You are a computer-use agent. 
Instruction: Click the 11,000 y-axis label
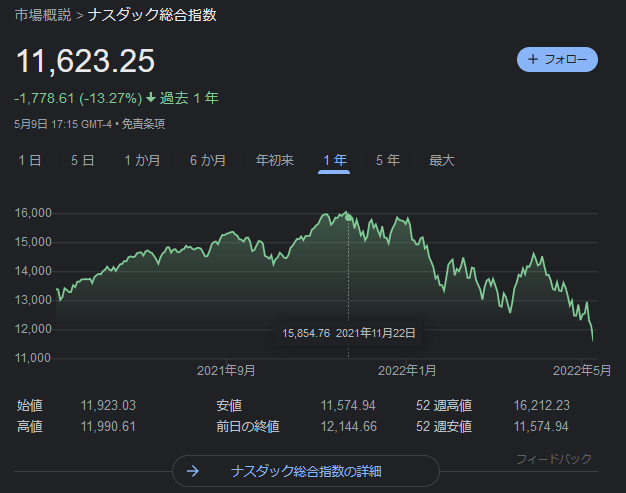pyautogui.click(x=33, y=358)
